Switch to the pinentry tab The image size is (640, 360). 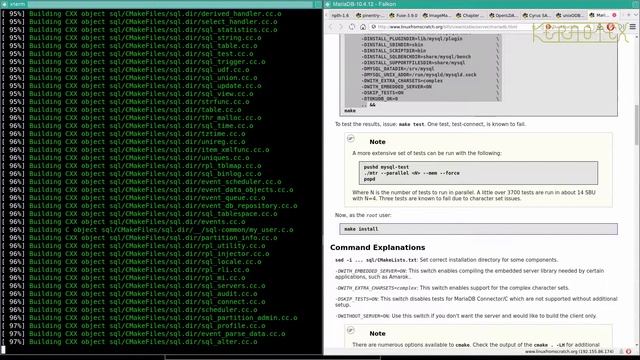pyautogui.click(x=369, y=15)
